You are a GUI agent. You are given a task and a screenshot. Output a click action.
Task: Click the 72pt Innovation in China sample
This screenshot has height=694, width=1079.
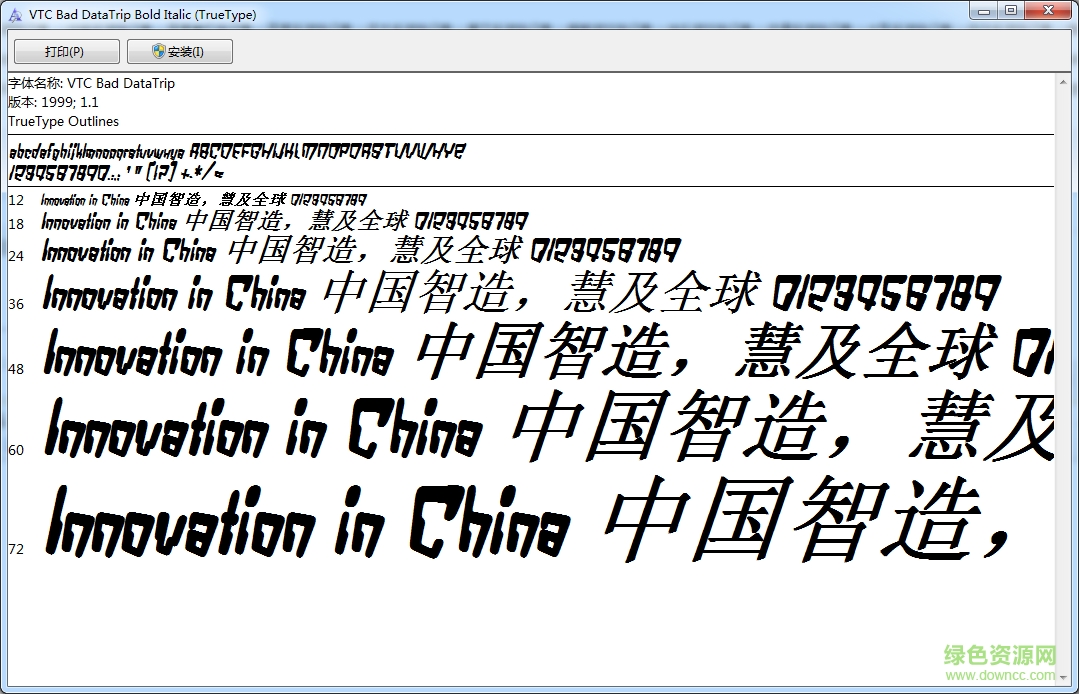point(308,521)
